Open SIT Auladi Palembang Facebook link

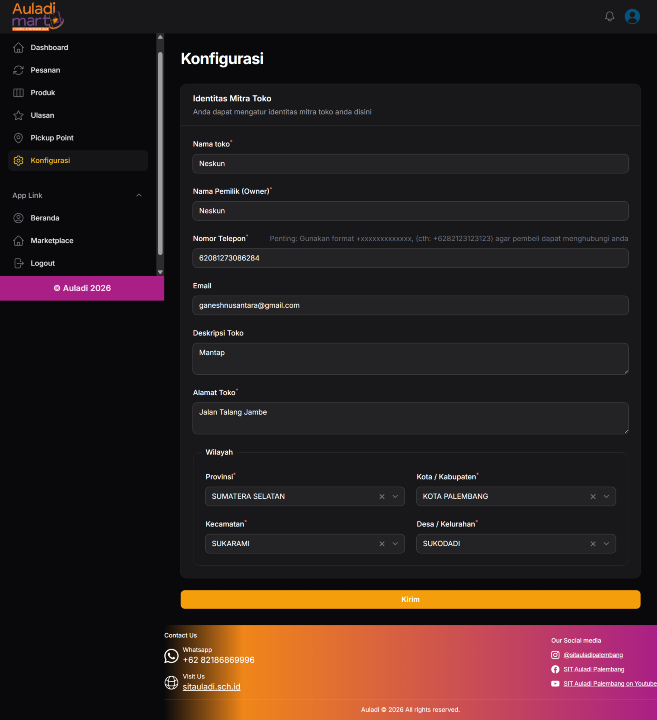(594, 669)
